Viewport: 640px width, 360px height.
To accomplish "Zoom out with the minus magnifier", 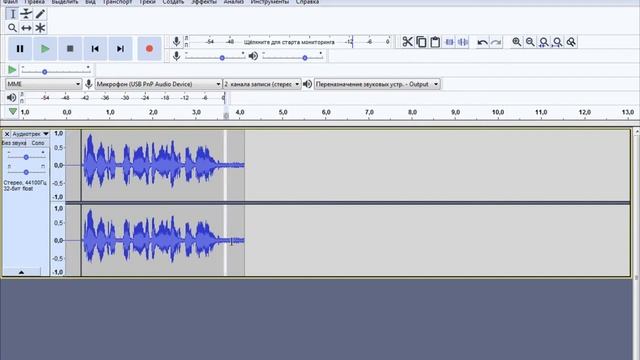I will pyautogui.click(x=530, y=42).
